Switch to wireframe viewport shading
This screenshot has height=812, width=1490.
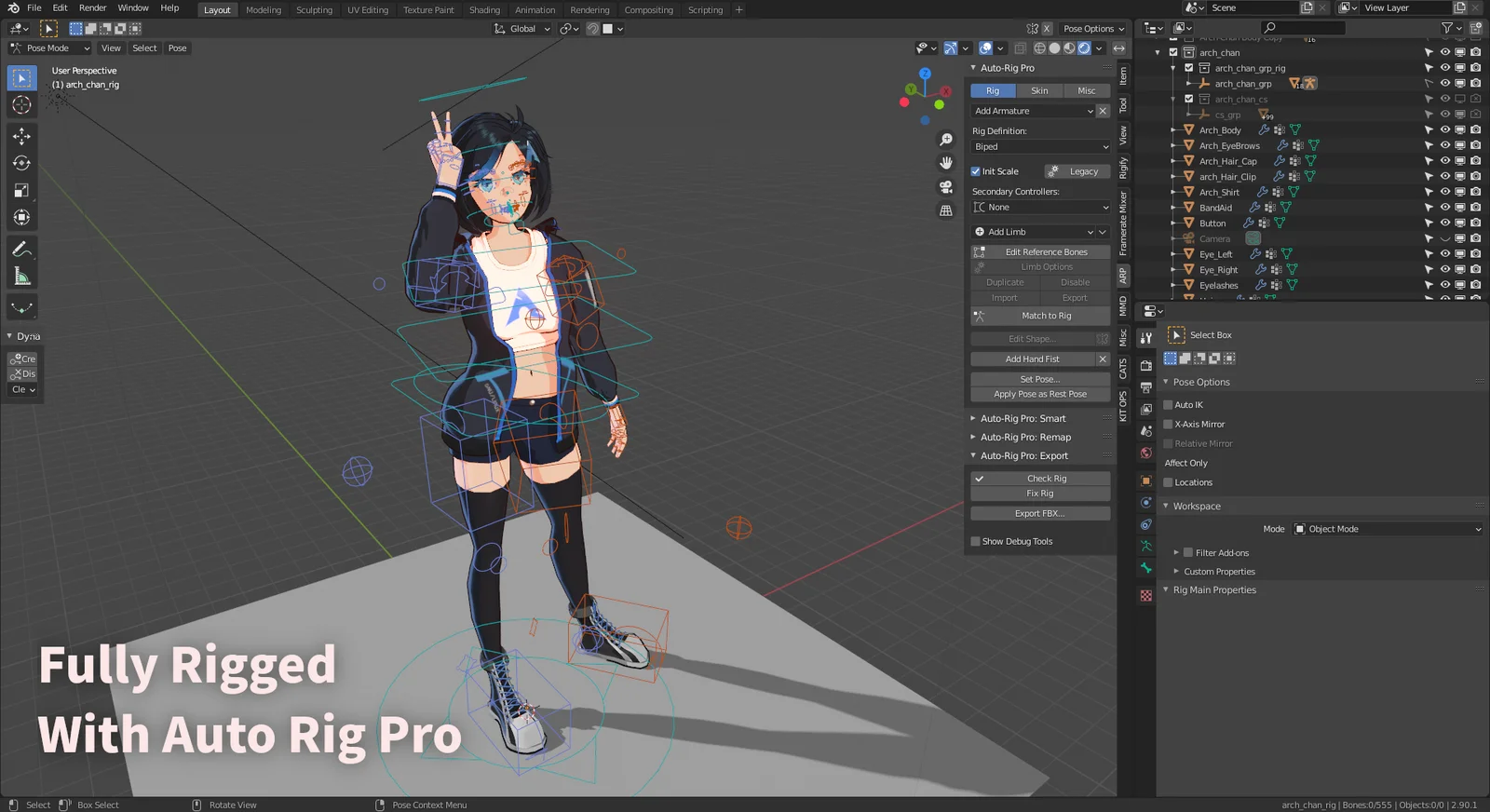(1040, 48)
